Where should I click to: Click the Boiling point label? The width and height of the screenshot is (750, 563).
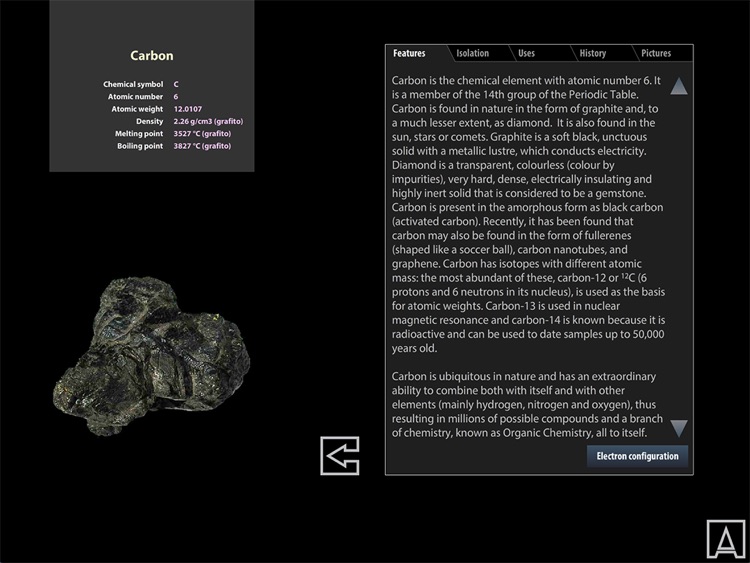(140, 146)
